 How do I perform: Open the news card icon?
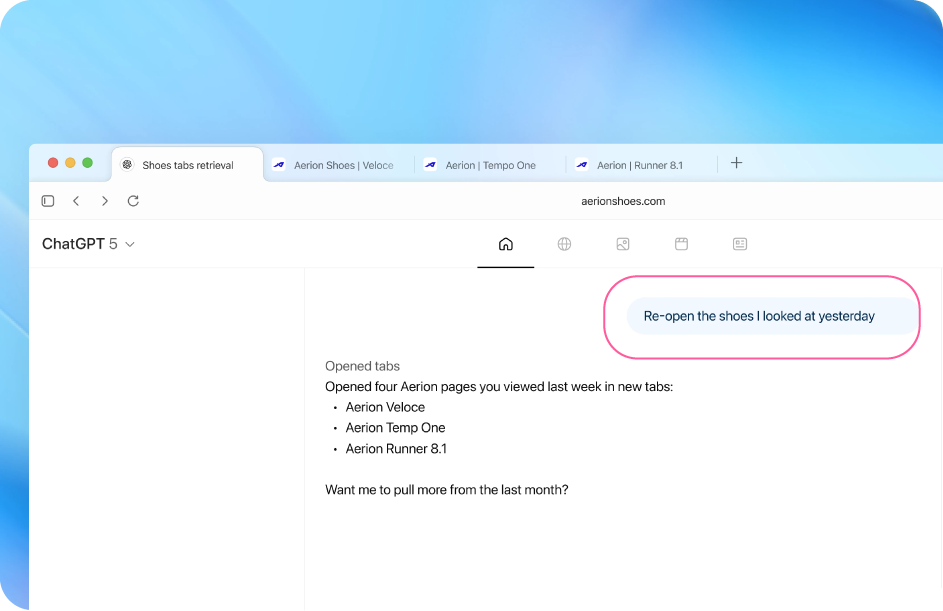click(740, 244)
